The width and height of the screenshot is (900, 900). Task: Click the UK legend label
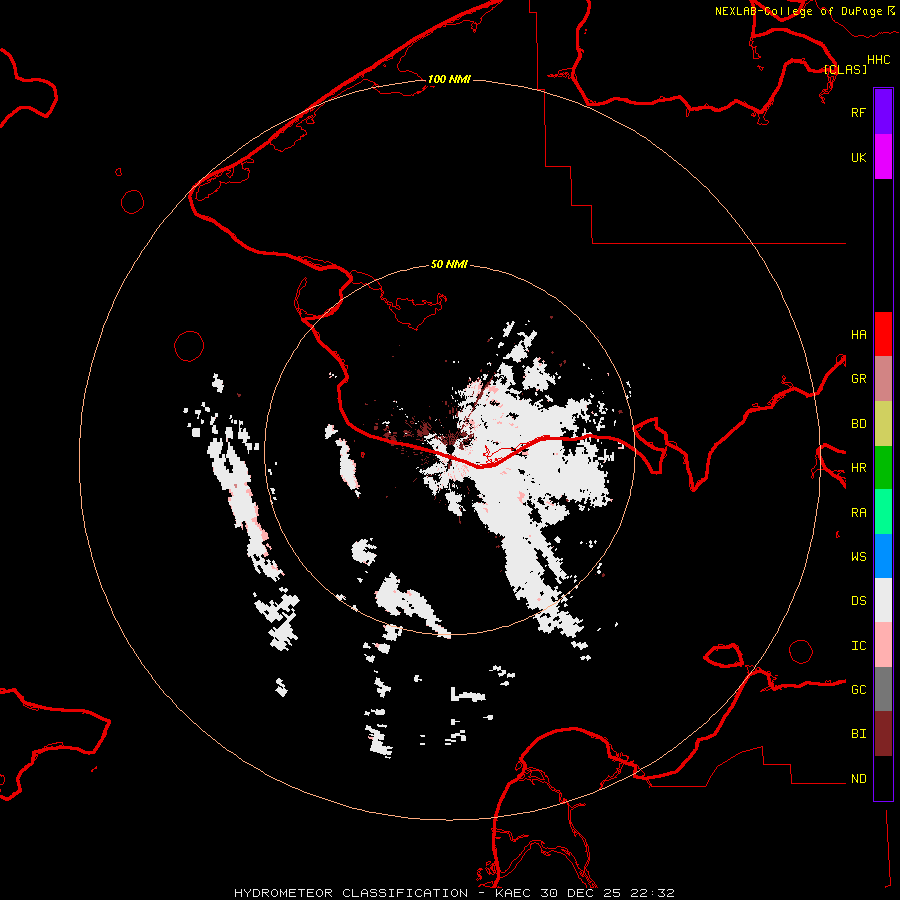coord(858,157)
